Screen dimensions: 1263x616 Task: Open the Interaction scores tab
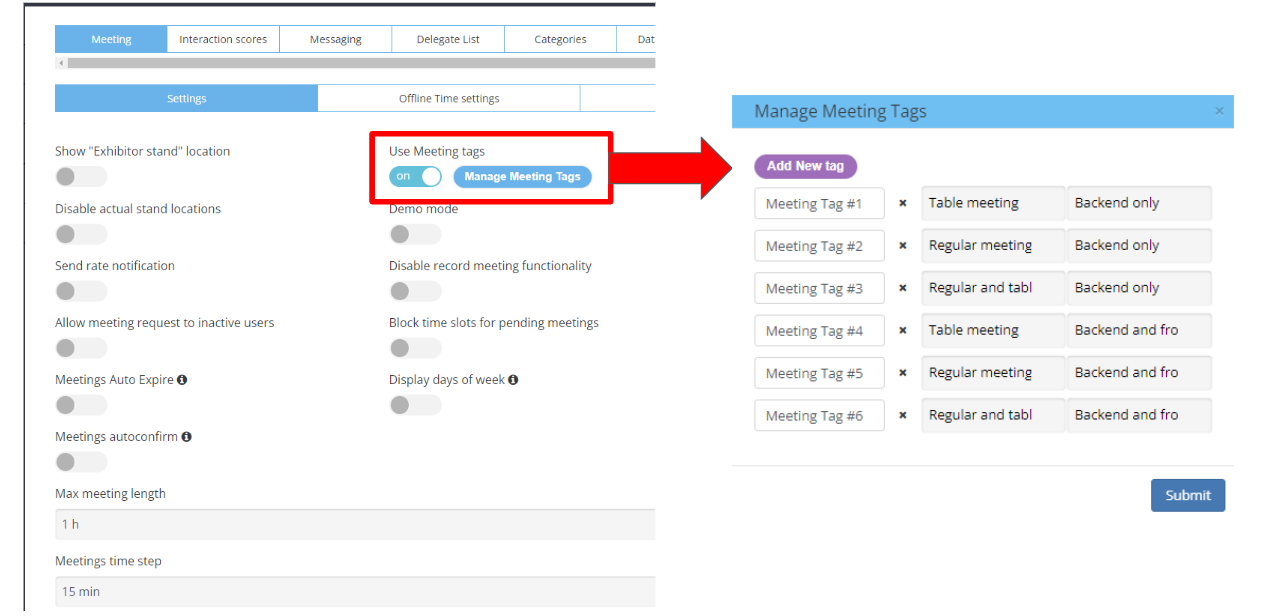(223, 39)
